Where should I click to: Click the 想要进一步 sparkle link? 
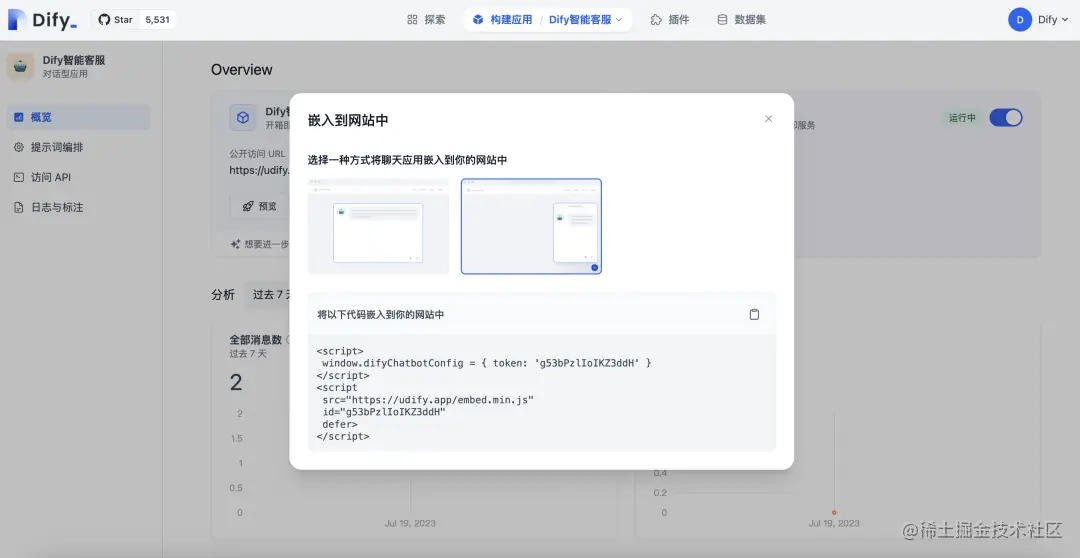pos(260,244)
